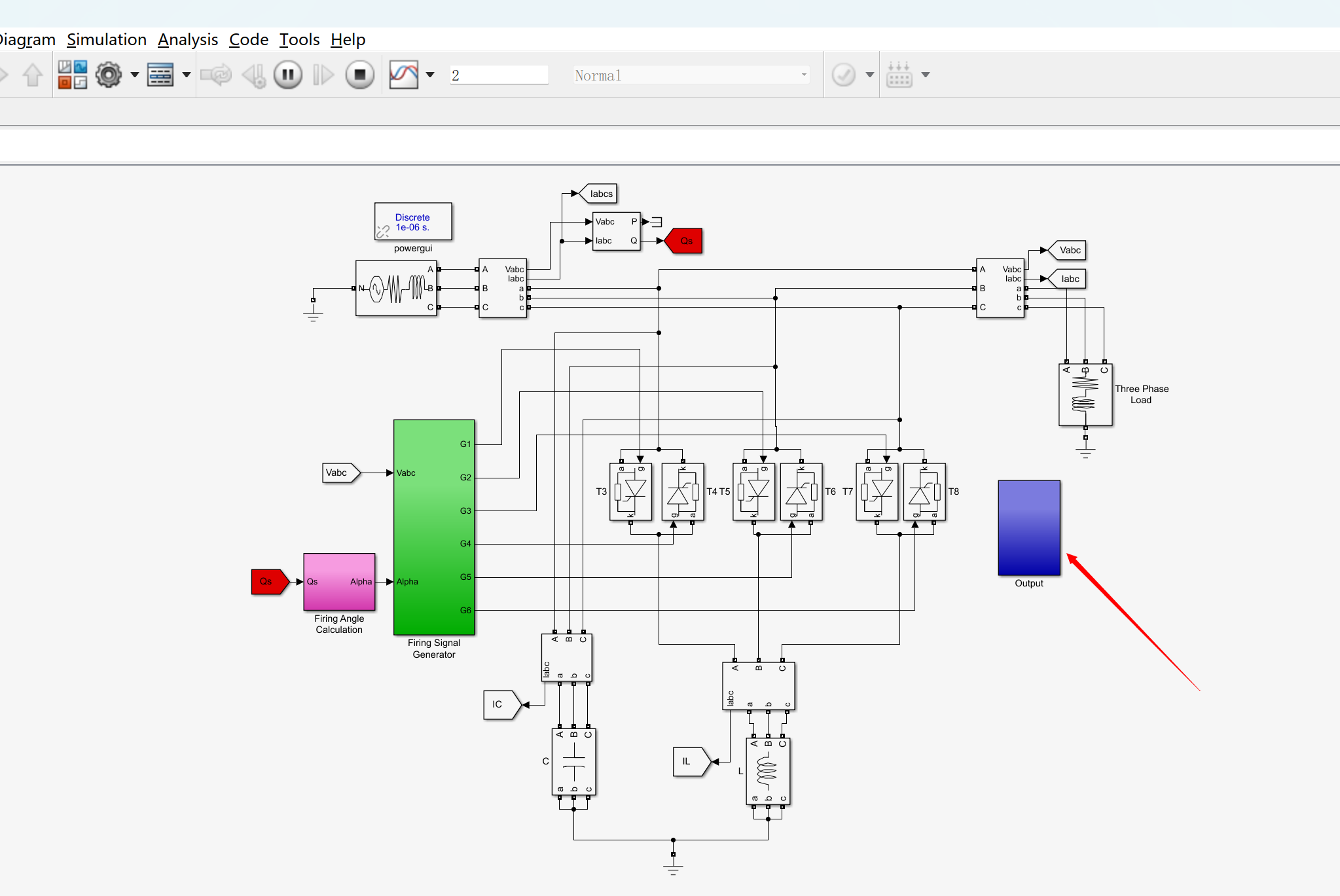This screenshot has height=896, width=1340.
Task: Select the terminator on P output
Action: tap(657, 222)
